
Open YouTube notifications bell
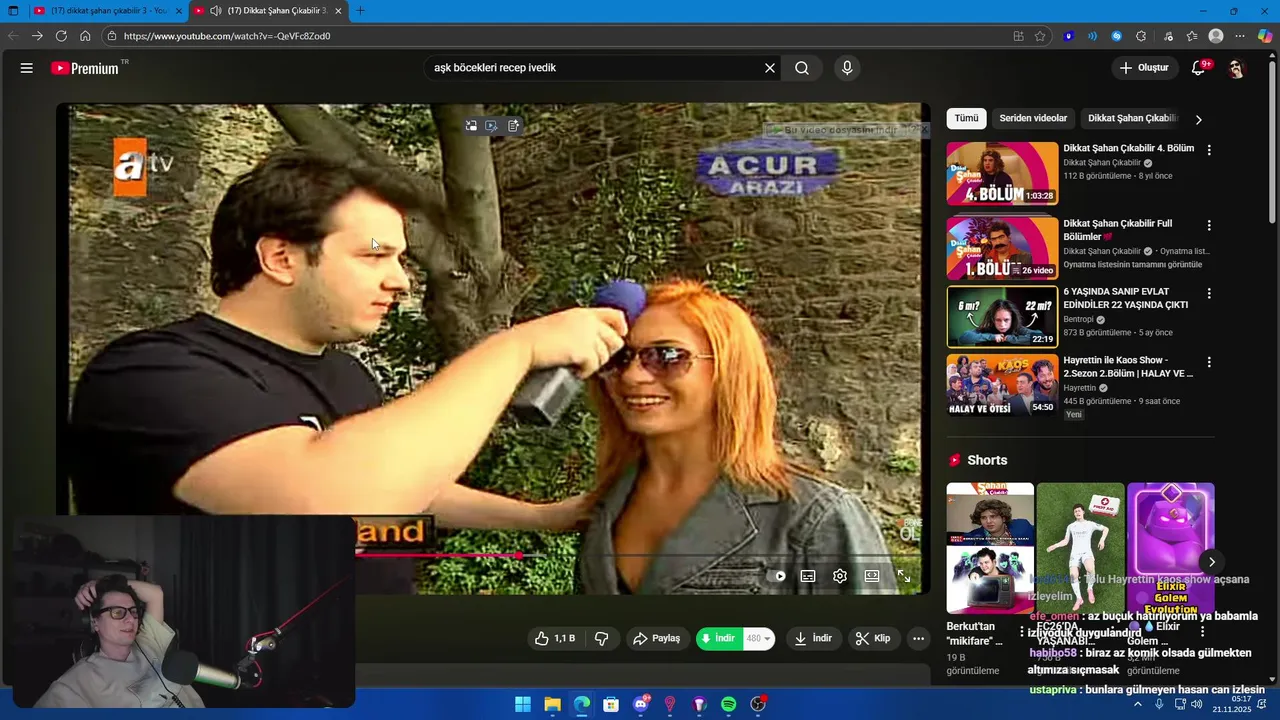[1198, 68]
